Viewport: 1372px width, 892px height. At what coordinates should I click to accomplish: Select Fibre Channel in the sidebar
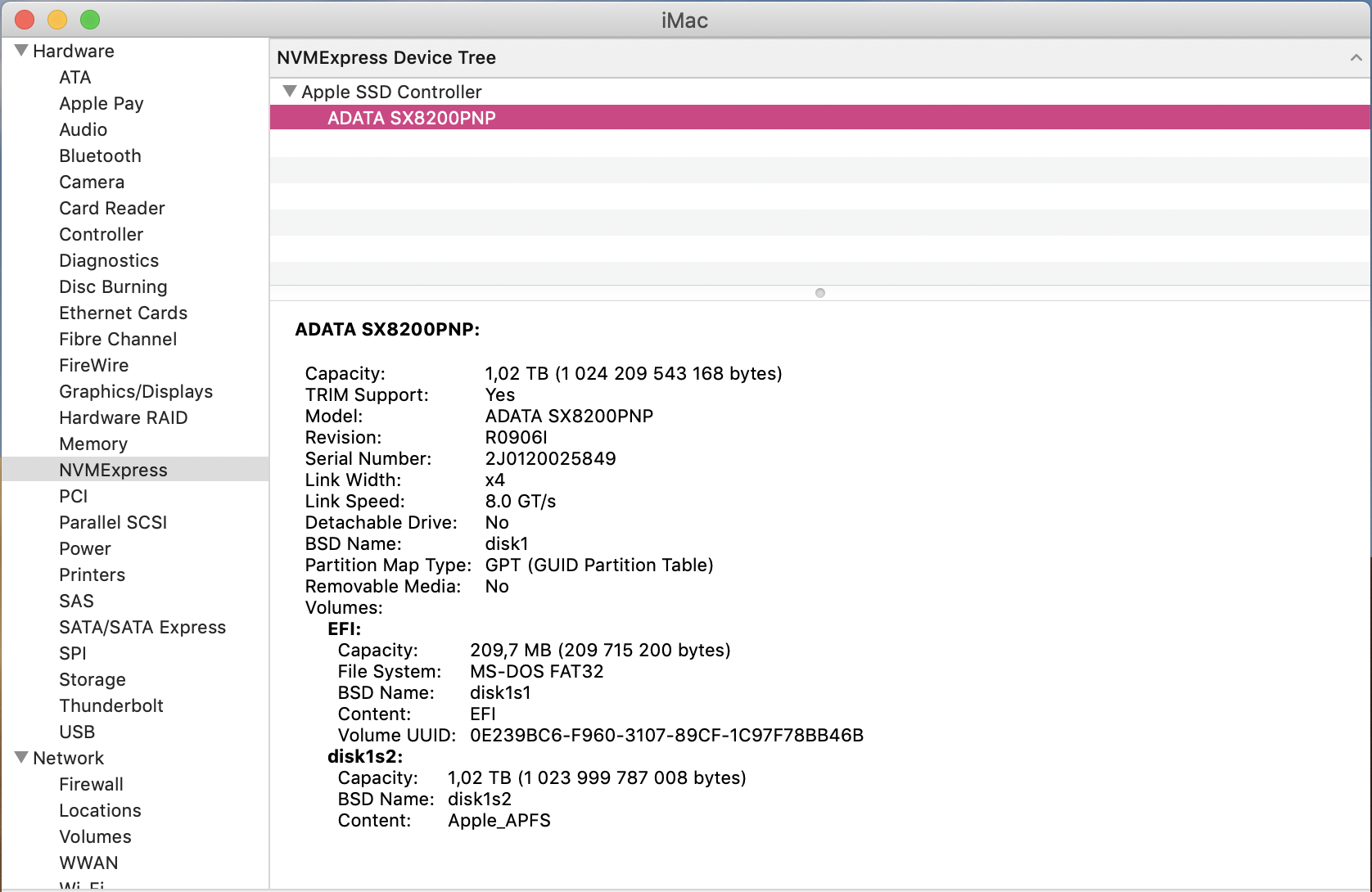point(118,339)
